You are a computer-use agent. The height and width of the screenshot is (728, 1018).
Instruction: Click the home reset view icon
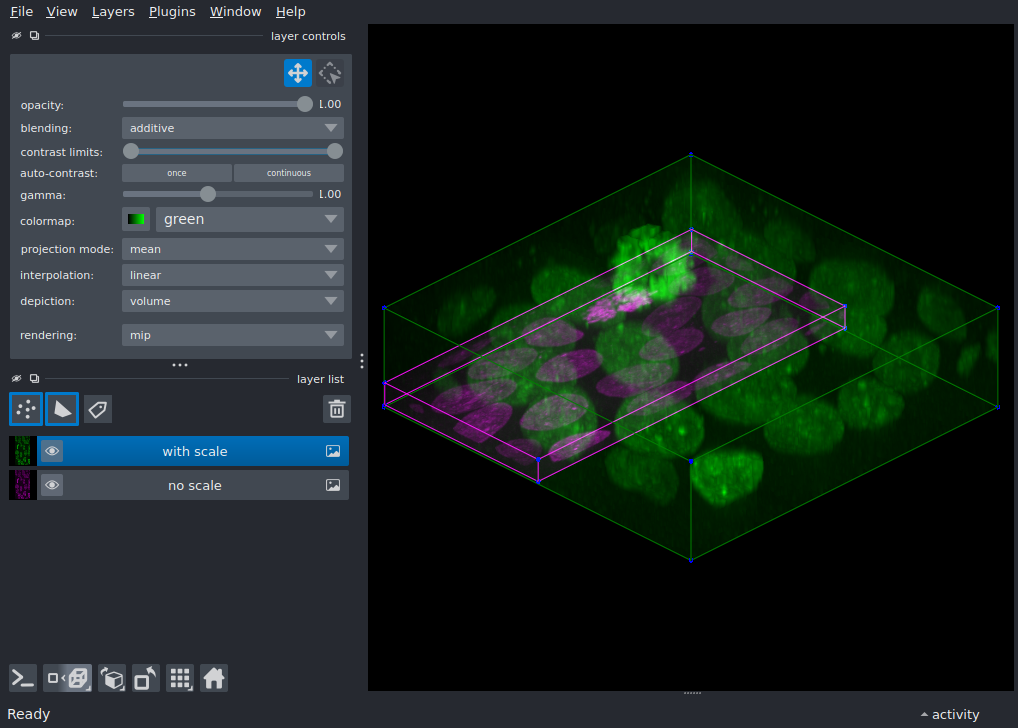pyautogui.click(x=214, y=678)
